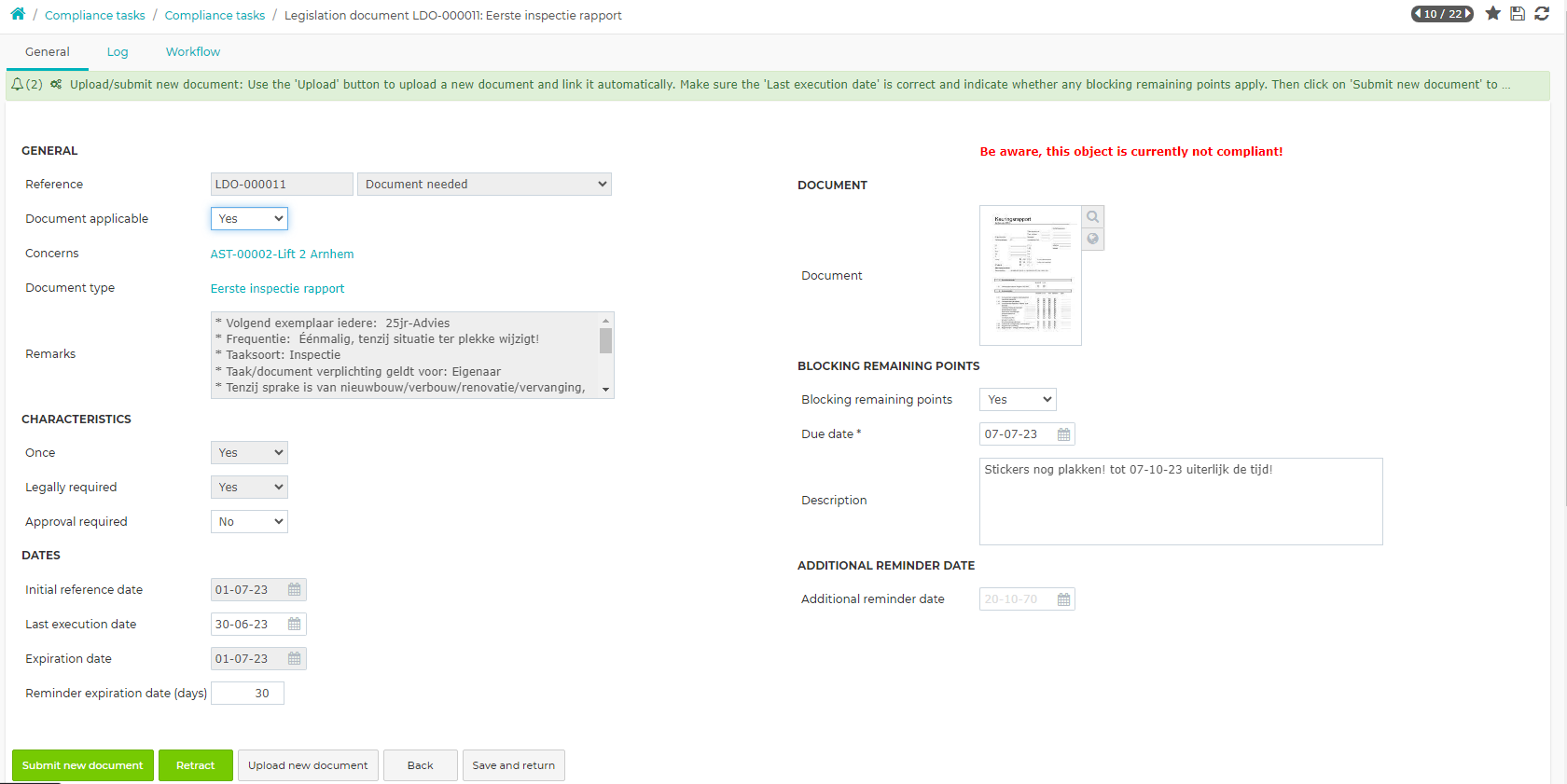Viewport: 1567px width, 784px height.
Task: Click Reminder expiration date days field
Action: click(x=248, y=694)
